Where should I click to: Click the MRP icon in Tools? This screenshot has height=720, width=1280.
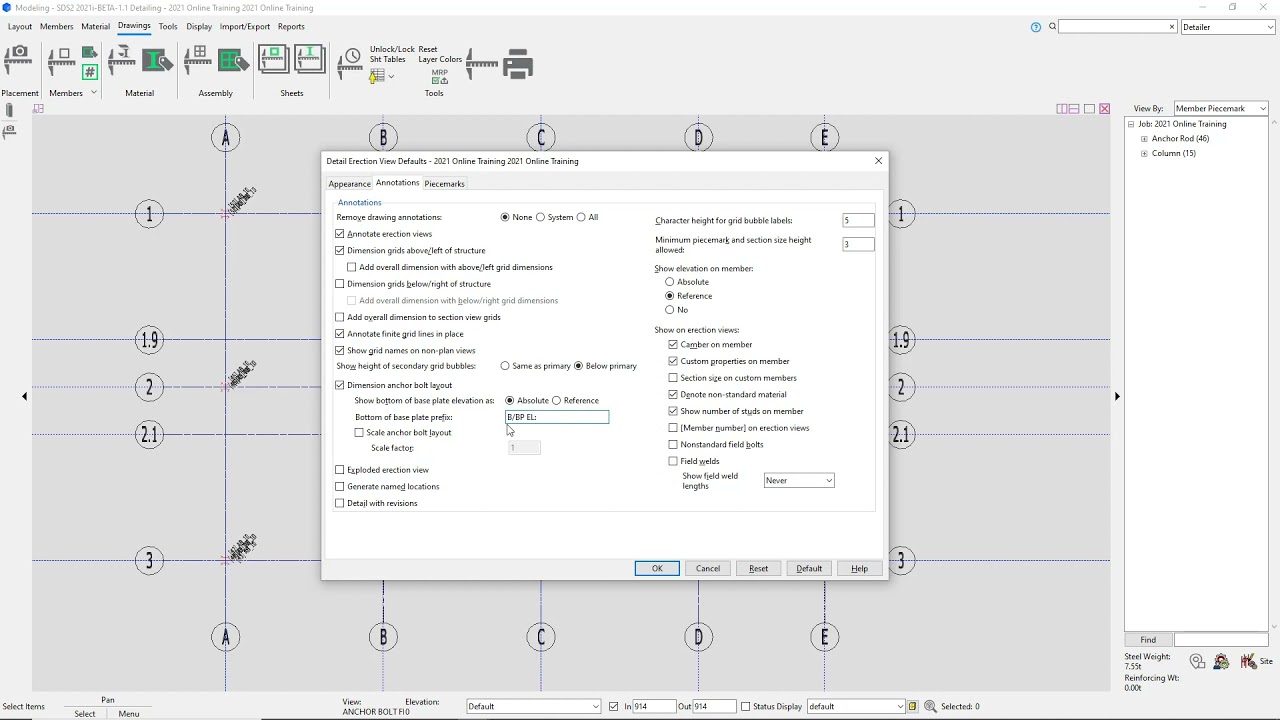click(x=440, y=76)
